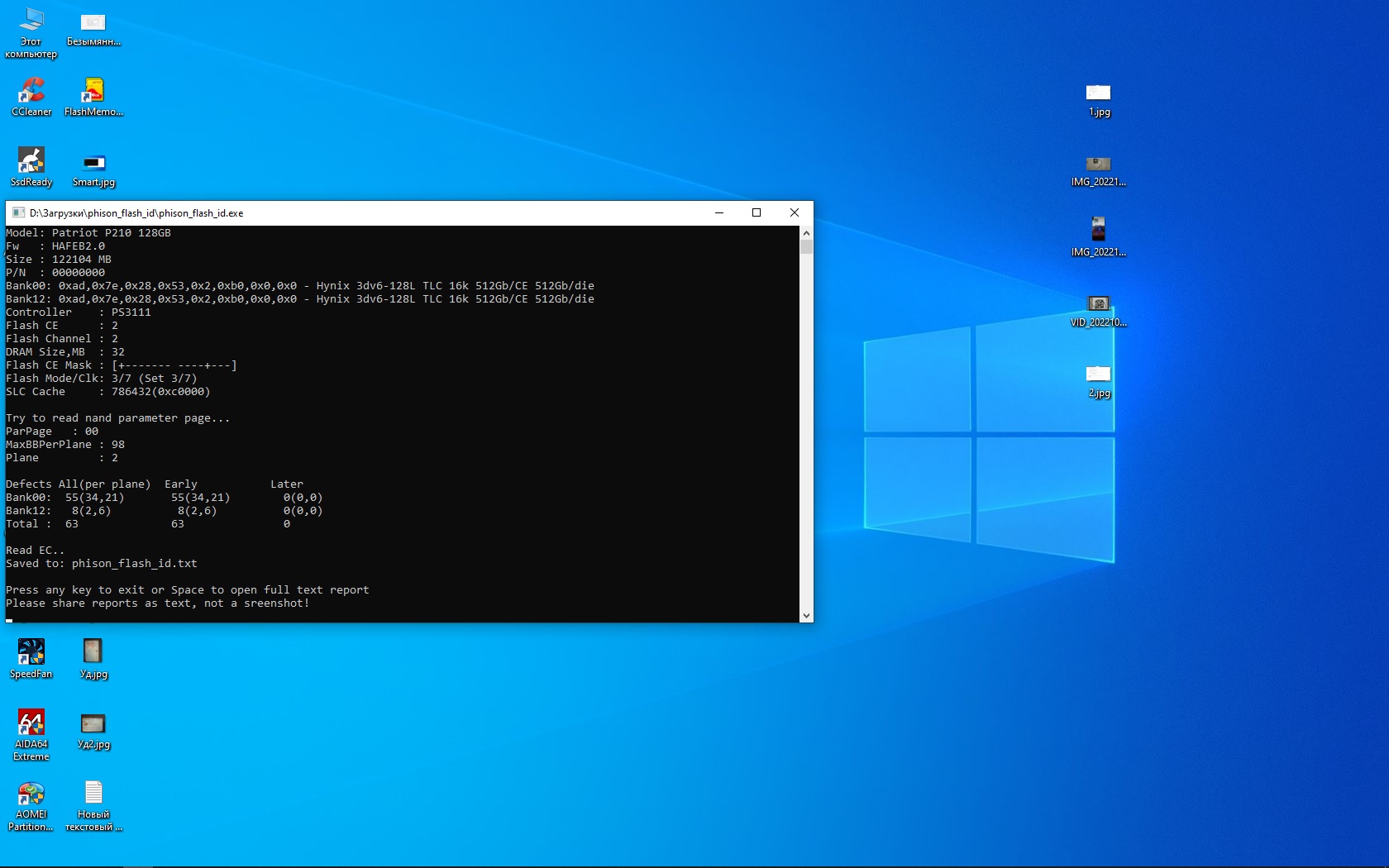
Task: Select the AOMEI Partition desktop shortcut
Action: tap(31, 806)
